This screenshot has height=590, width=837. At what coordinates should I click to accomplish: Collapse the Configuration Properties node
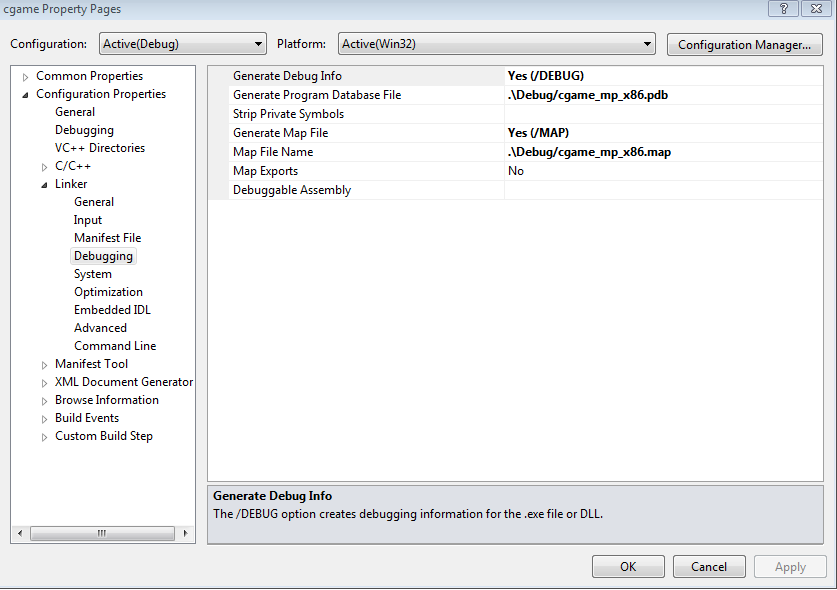(26, 95)
